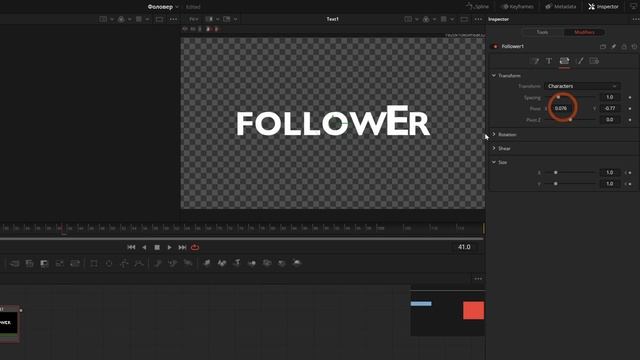This screenshot has width=640, height=360.
Task: Stop playback
Action: click(x=157, y=247)
